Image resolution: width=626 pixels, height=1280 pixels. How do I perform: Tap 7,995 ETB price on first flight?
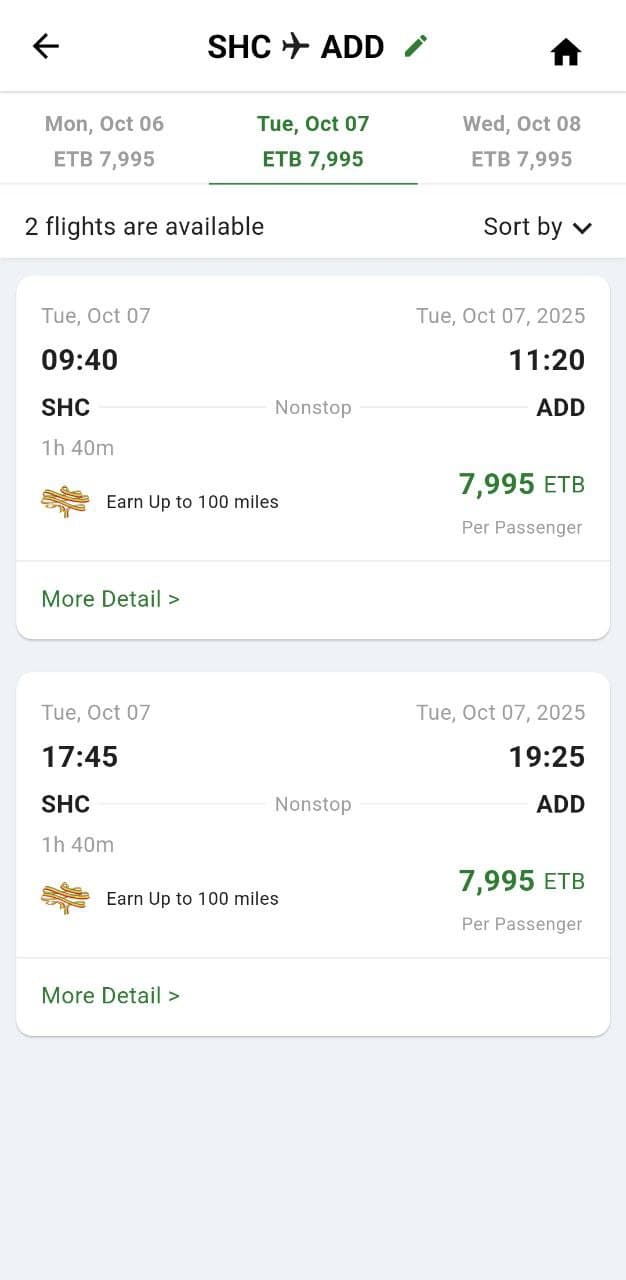(522, 485)
